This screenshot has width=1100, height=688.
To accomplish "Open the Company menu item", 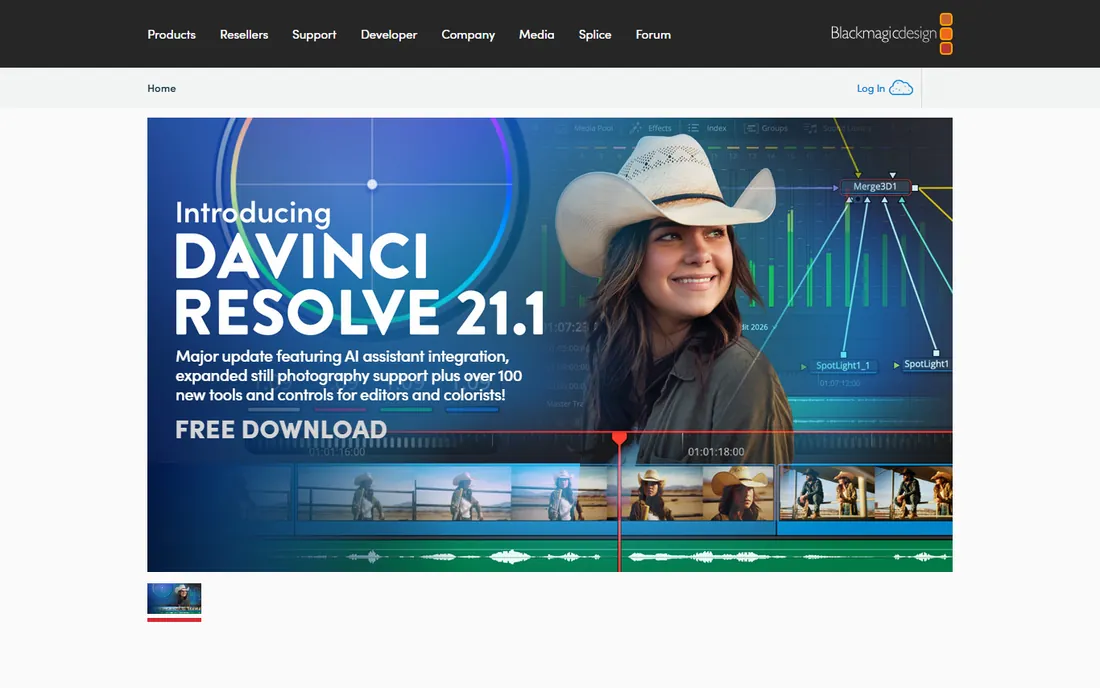I will click(468, 34).
